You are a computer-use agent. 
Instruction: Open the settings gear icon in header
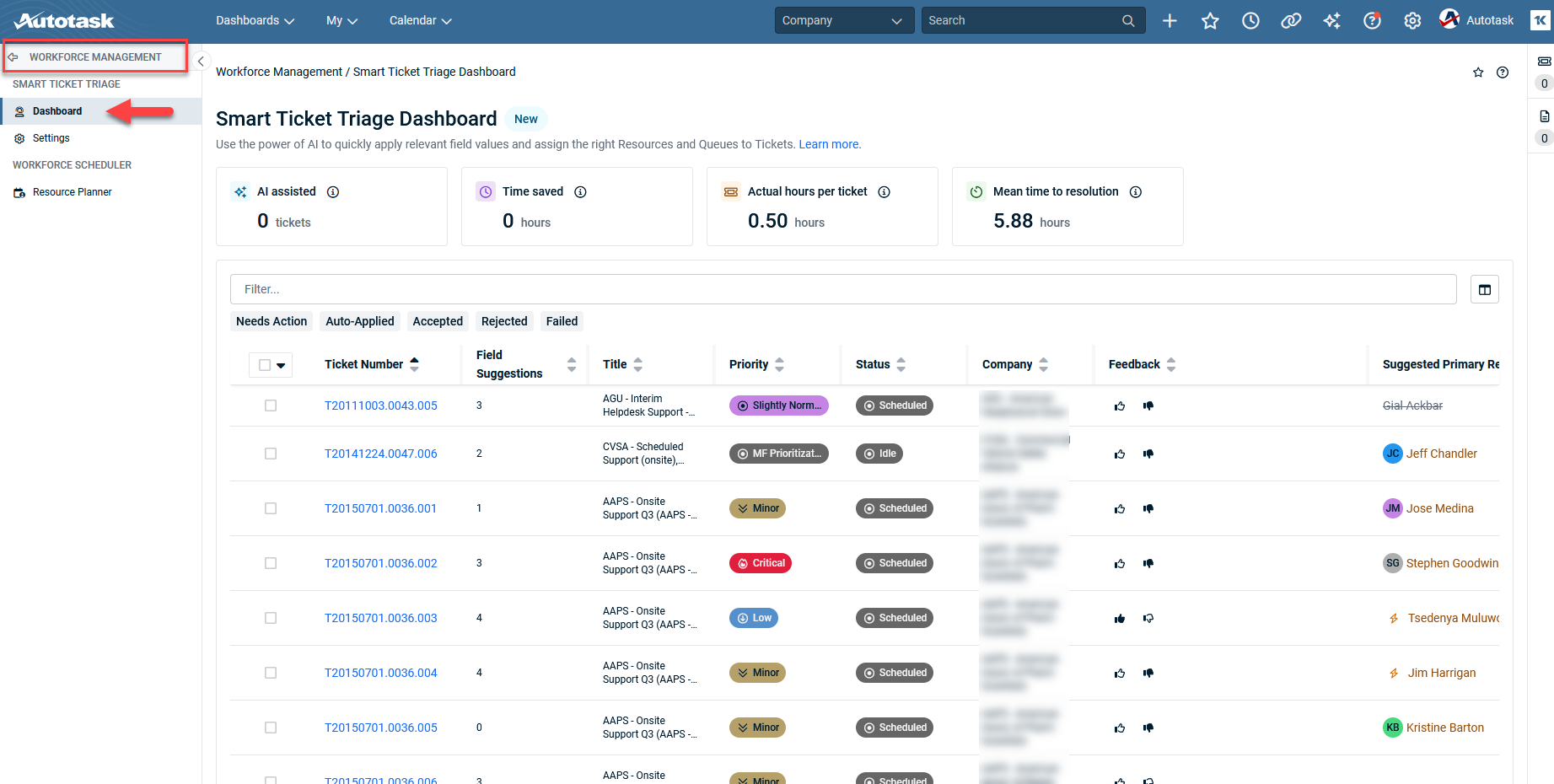click(1412, 21)
